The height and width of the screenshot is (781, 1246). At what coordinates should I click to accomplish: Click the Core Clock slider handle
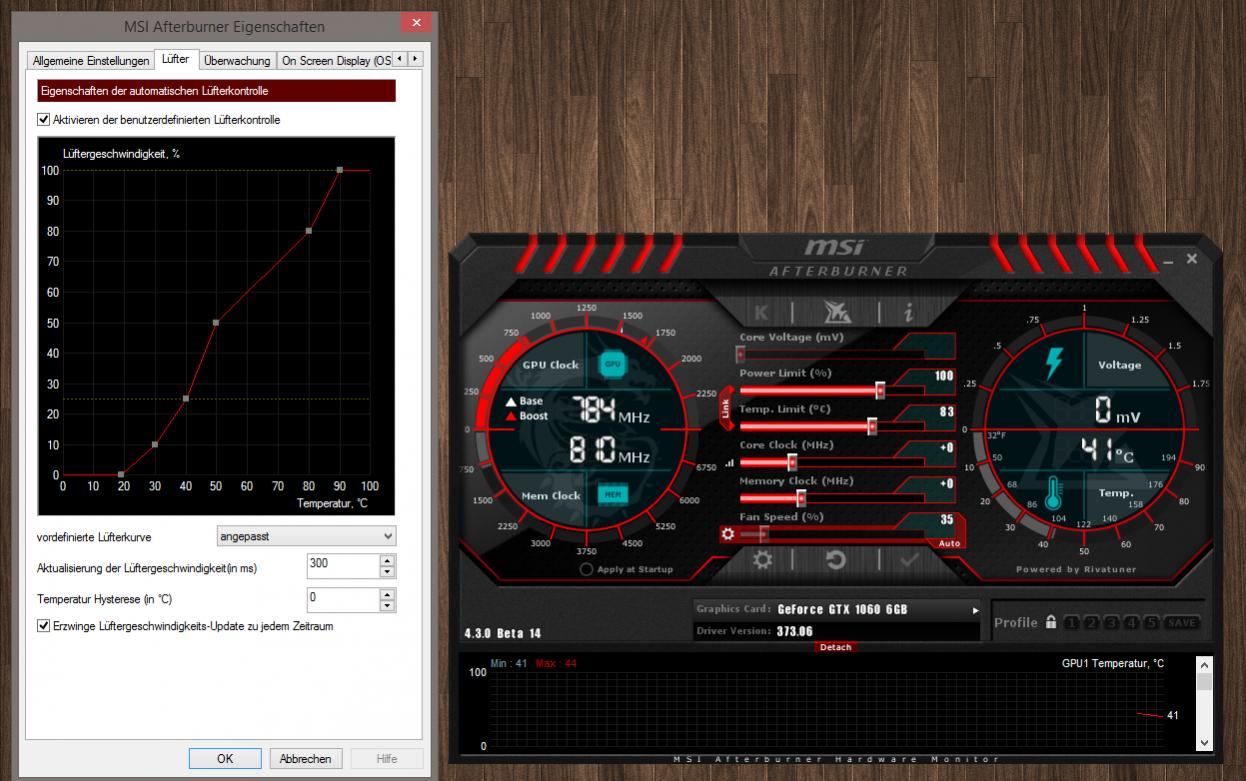[792, 462]
